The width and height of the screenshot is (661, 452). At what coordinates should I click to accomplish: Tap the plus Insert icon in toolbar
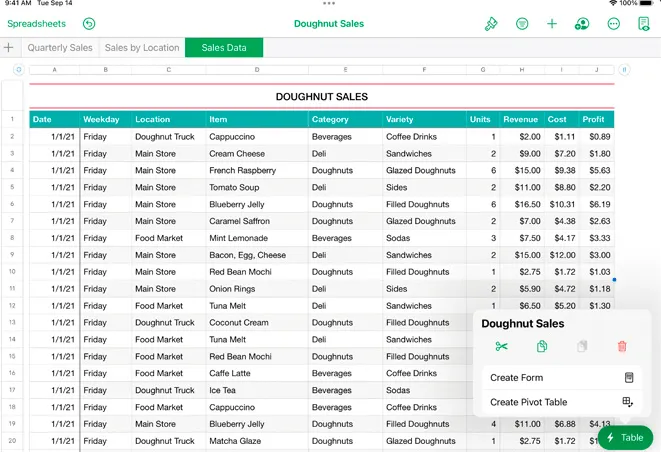552,24
